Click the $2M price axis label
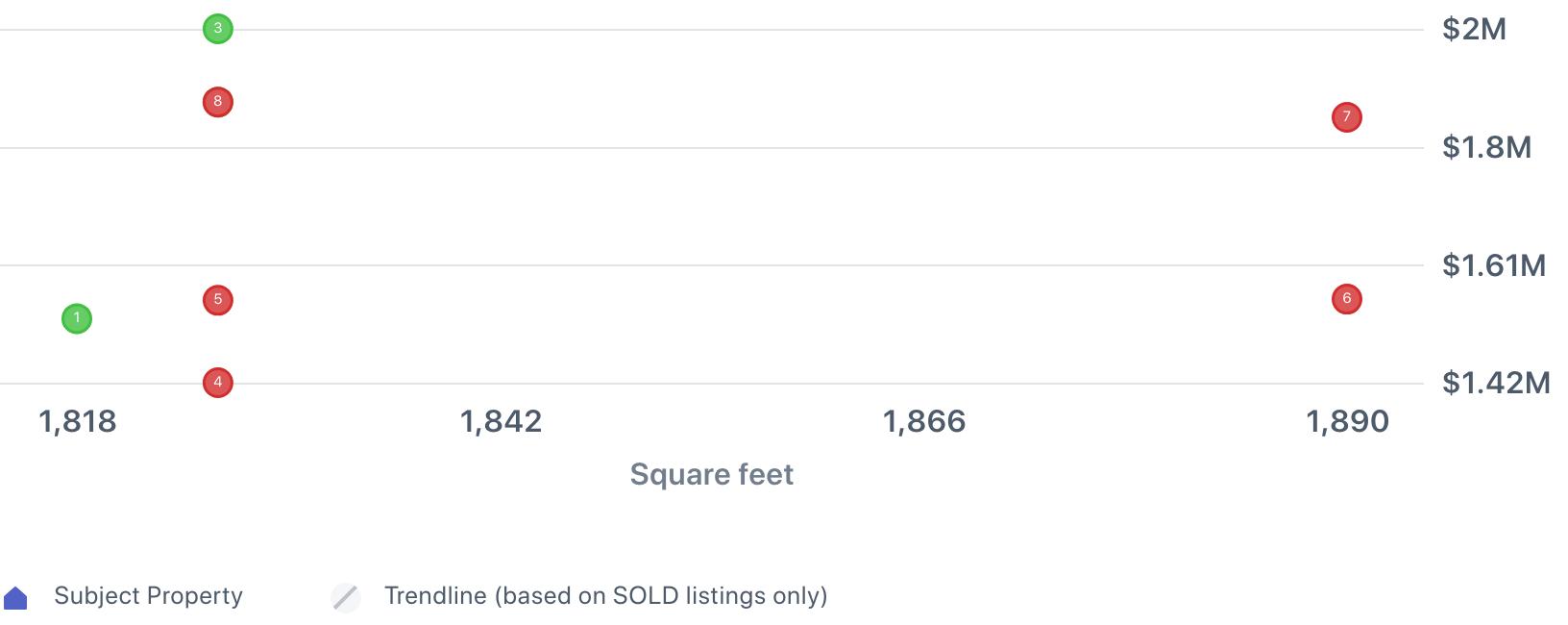Screen dimensions: 1568x625 click(x=1474, y=30)
